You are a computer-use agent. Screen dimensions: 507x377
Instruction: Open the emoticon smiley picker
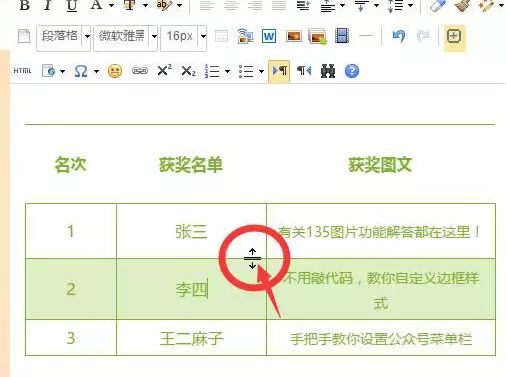(115, 71)
